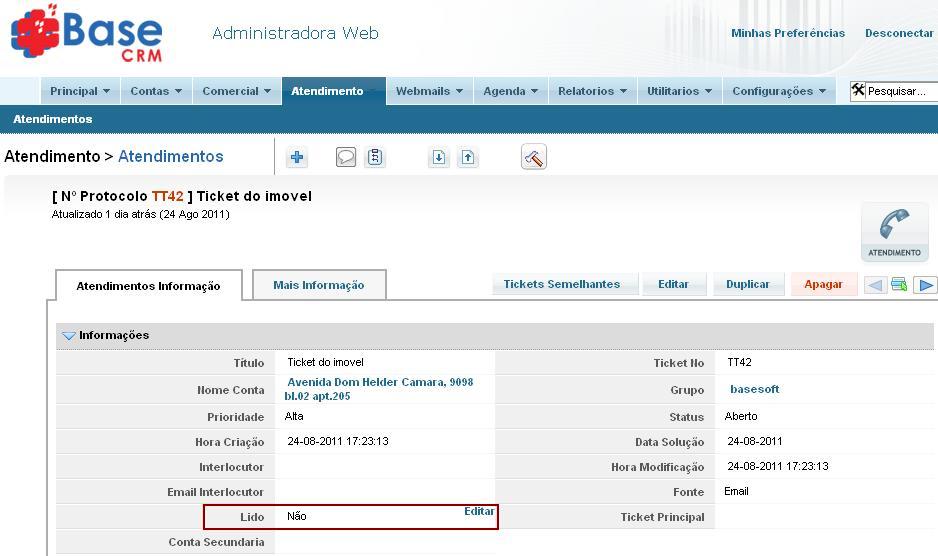Select the Atendimento menu tab
Image resolution: width=938 pixels, height=556 pixels.
327,91
